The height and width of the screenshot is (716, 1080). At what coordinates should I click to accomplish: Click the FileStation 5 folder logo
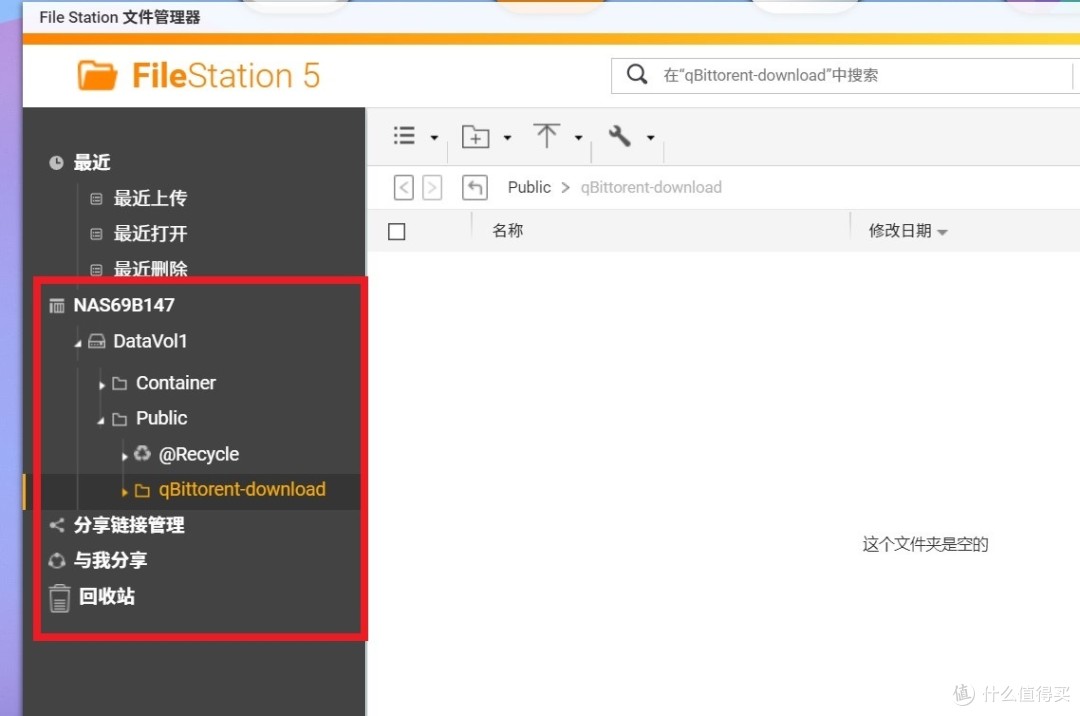point(97,76)
